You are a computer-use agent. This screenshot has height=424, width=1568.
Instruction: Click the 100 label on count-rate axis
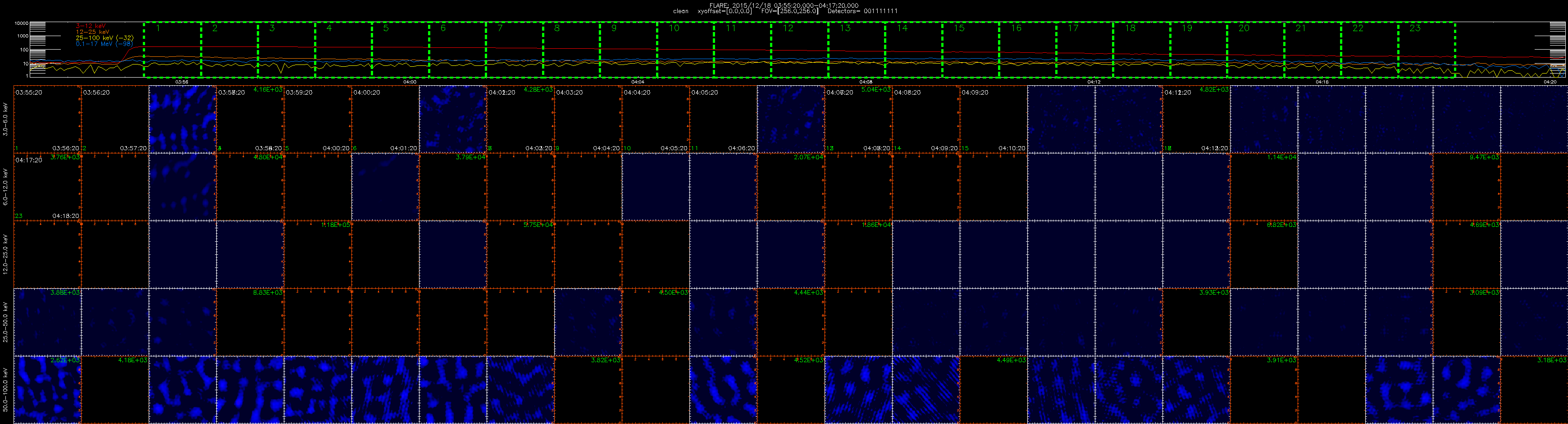pos(24,50)
